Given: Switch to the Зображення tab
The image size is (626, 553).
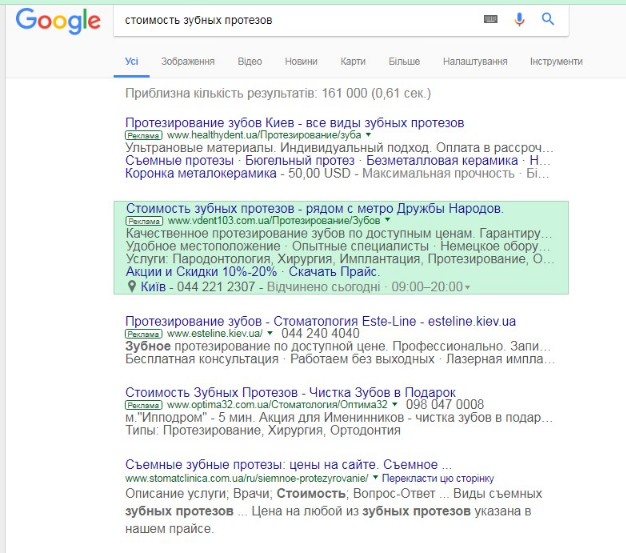Looking at the screenshot, I should [x=188, y=61].
